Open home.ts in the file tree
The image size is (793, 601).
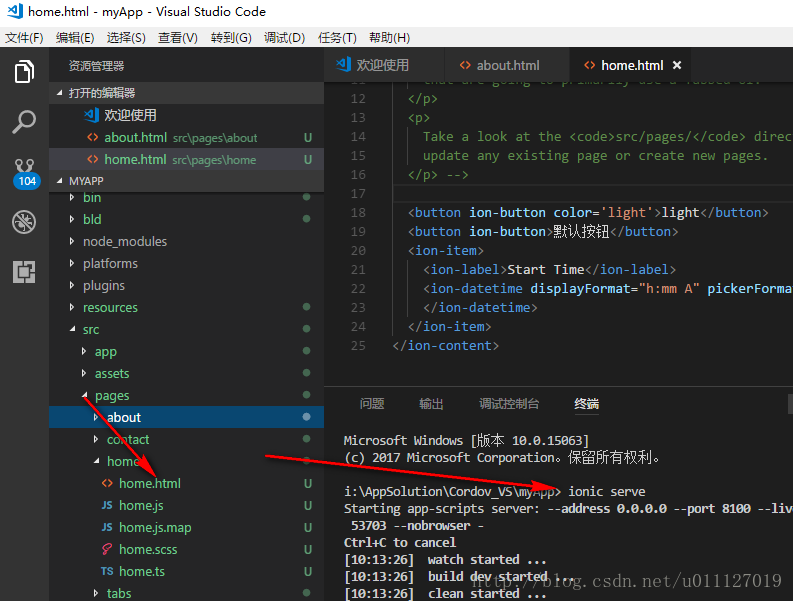pos(186,571)
